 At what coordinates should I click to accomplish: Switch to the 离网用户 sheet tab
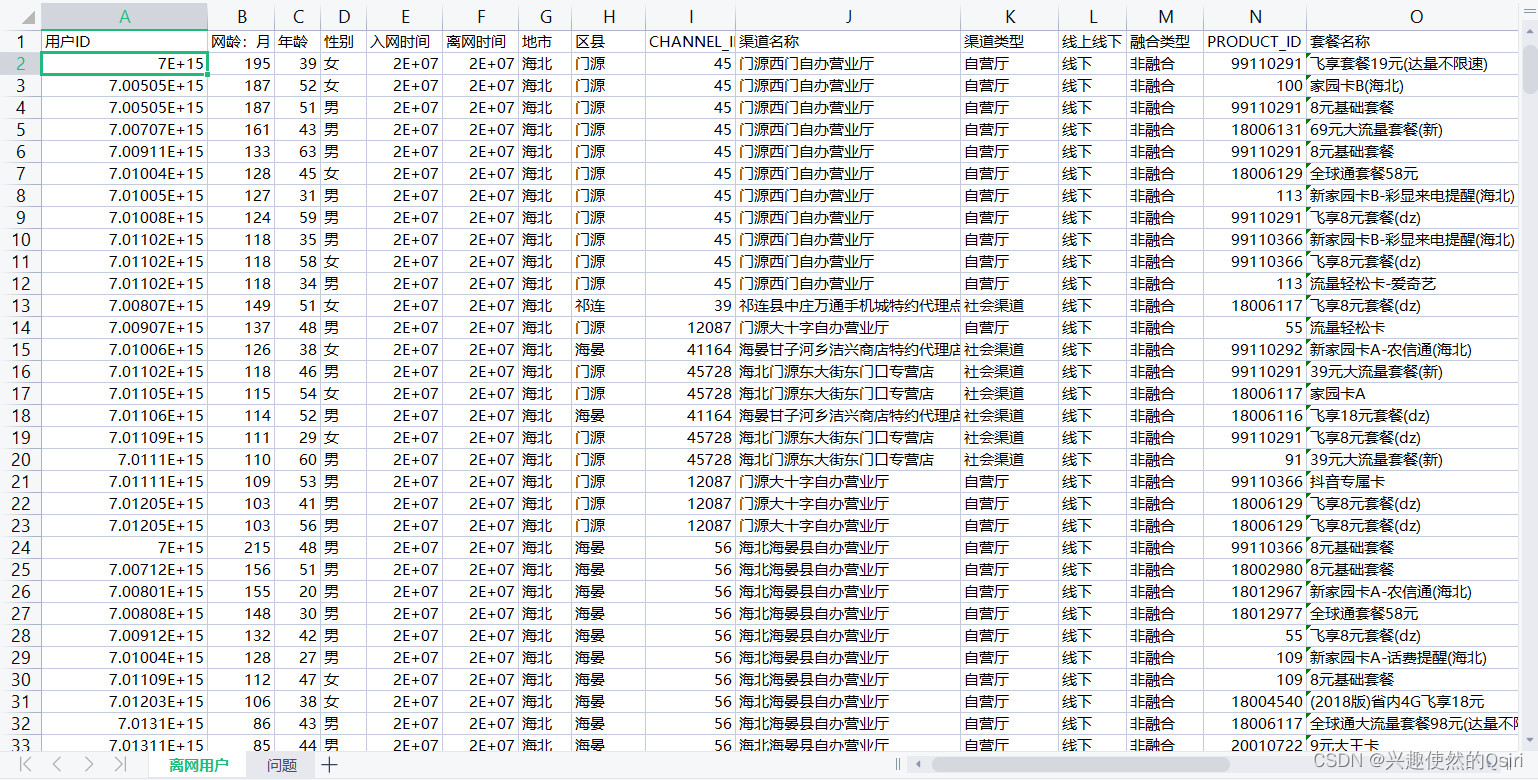click(x=198, y=765)
